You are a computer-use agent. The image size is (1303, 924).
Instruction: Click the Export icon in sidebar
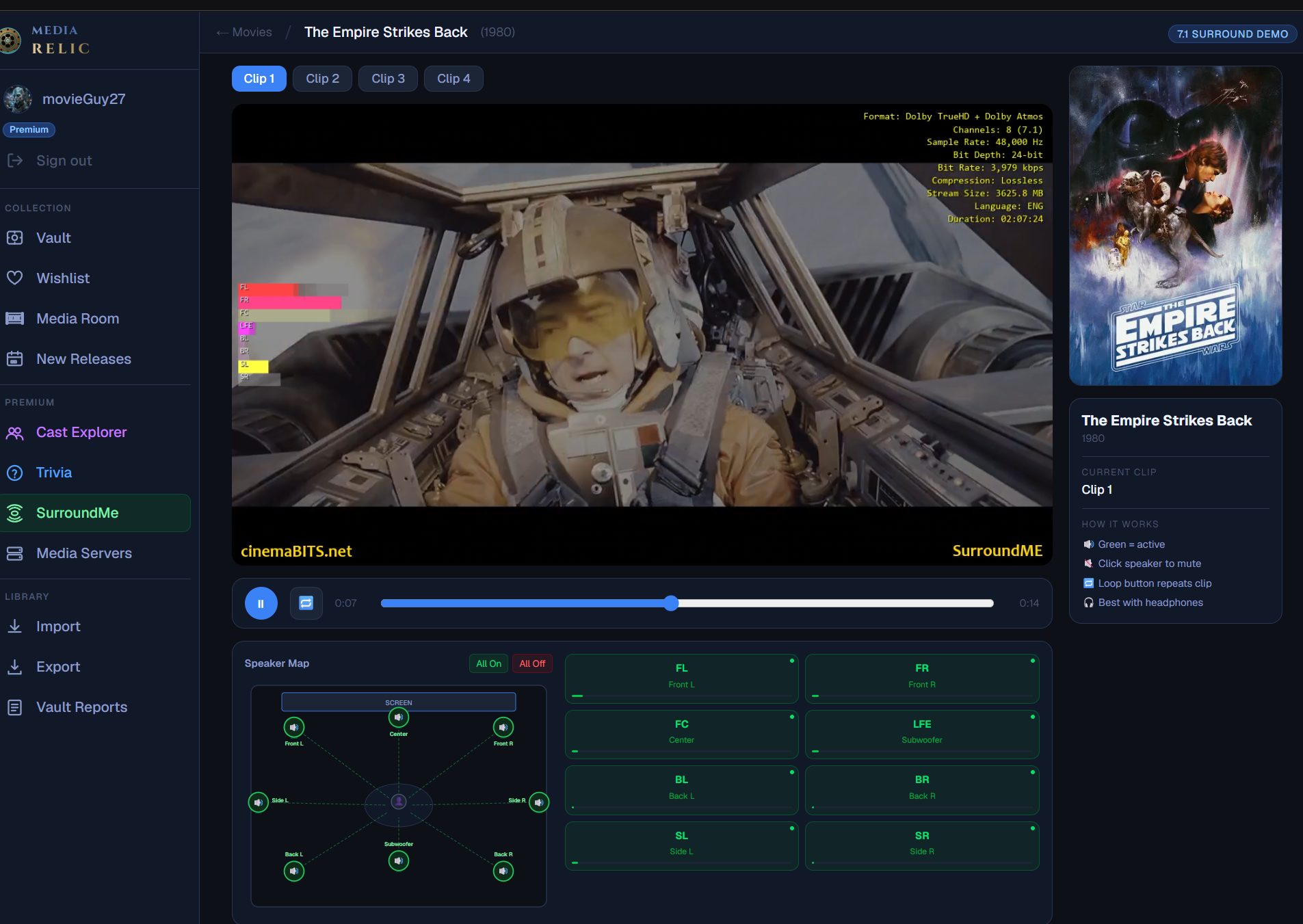pyautogui.click(x=15, y=667)
